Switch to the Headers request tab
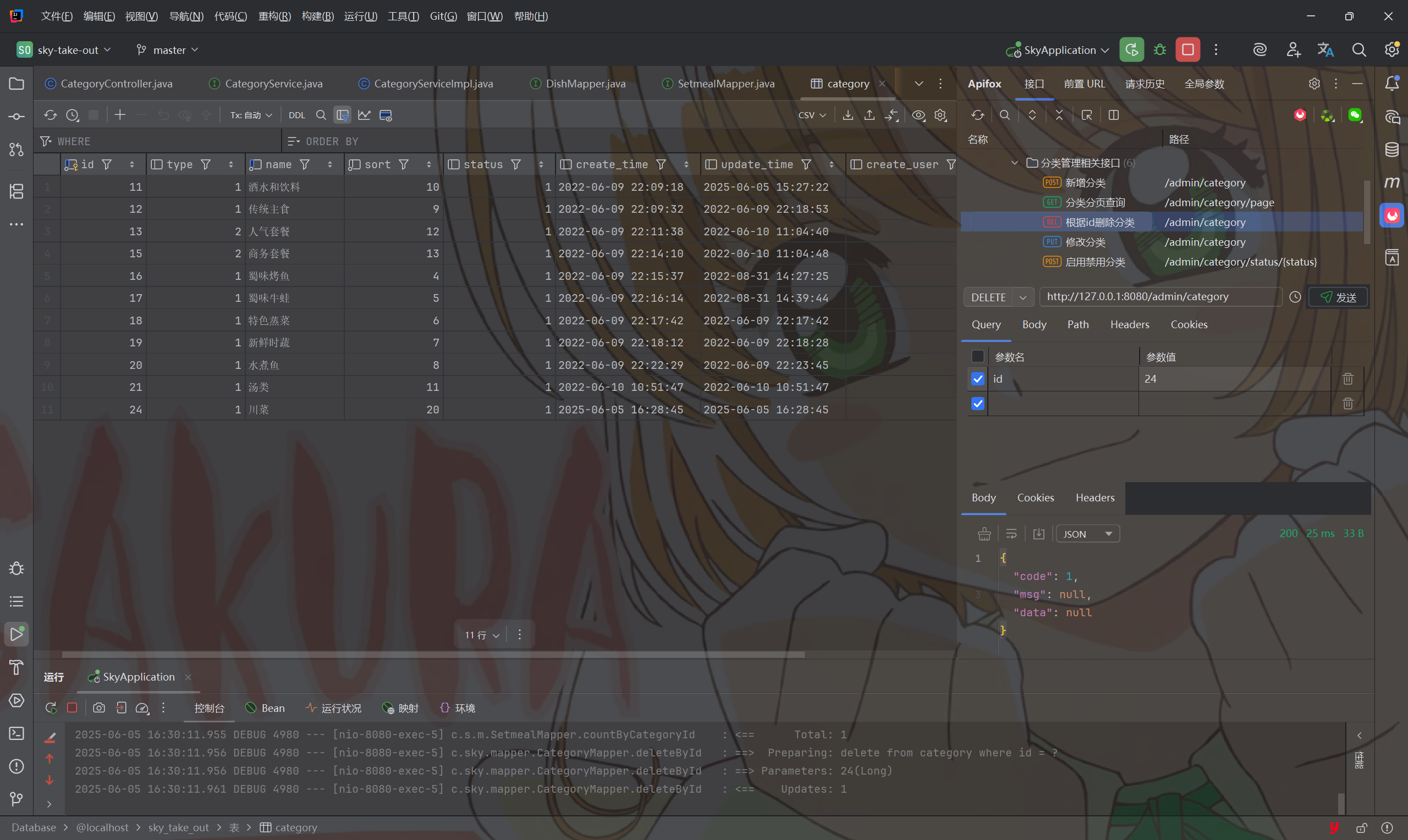This screenshot has height=840, width=1408. (1129, 324)
